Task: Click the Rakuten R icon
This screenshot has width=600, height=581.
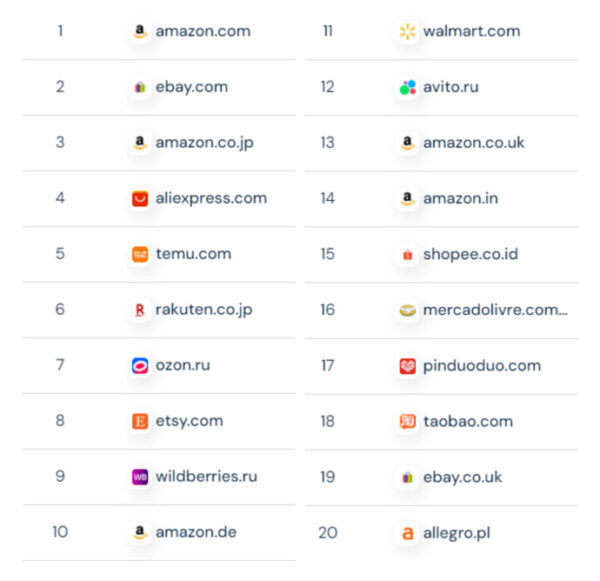Action: click(x=140, y=310)
